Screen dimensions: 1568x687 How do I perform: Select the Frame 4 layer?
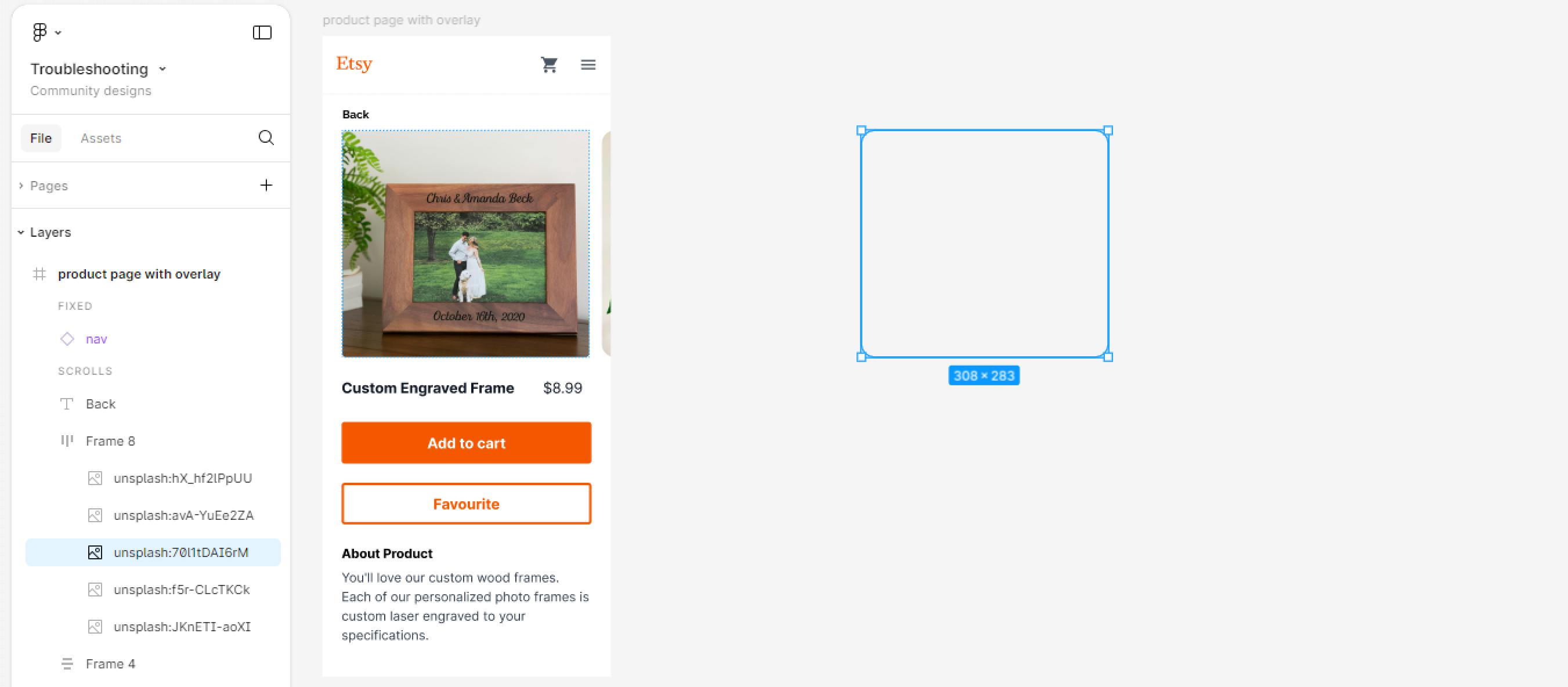tap(110, 664)
